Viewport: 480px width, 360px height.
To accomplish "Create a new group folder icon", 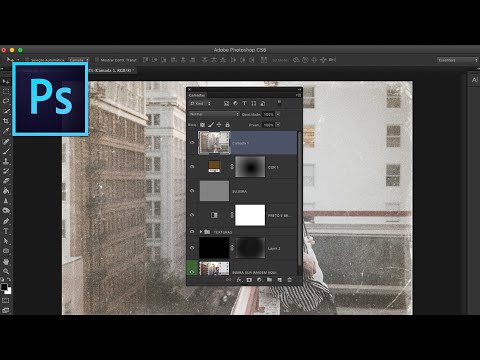I will 269,280.
